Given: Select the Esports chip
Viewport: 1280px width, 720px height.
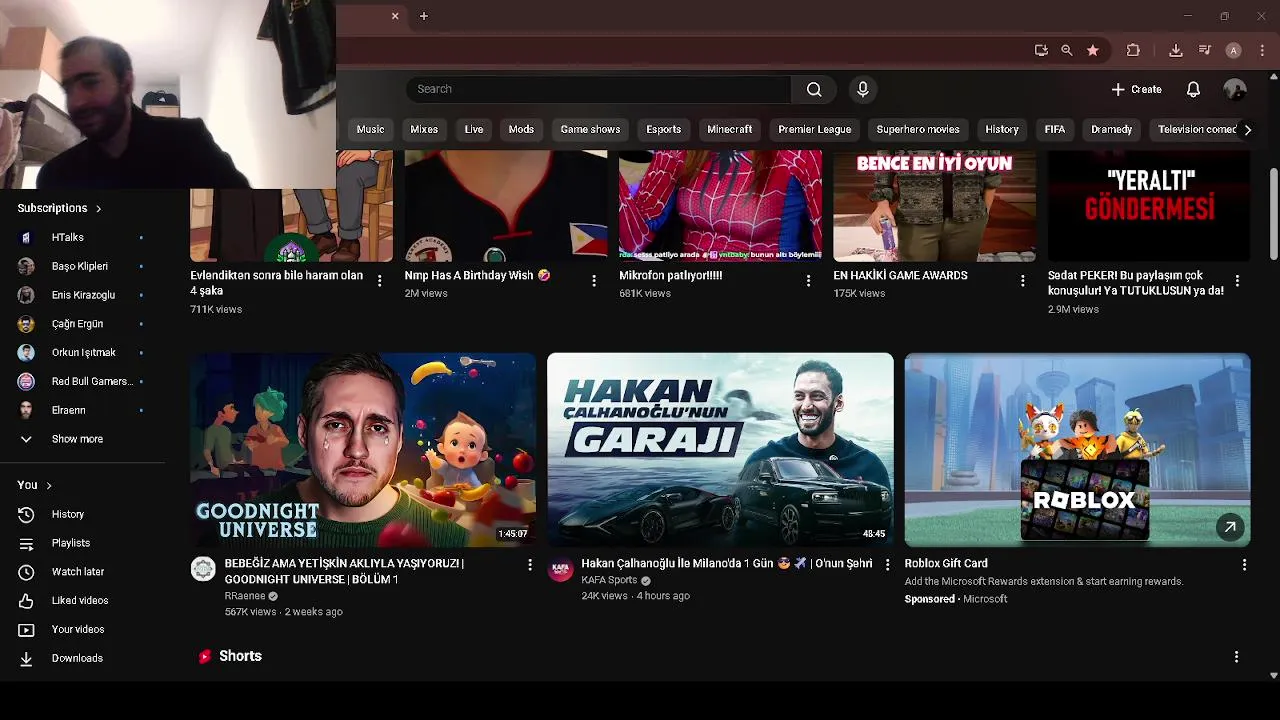Looking at the screenshot, I should click(x=663, y=129).
